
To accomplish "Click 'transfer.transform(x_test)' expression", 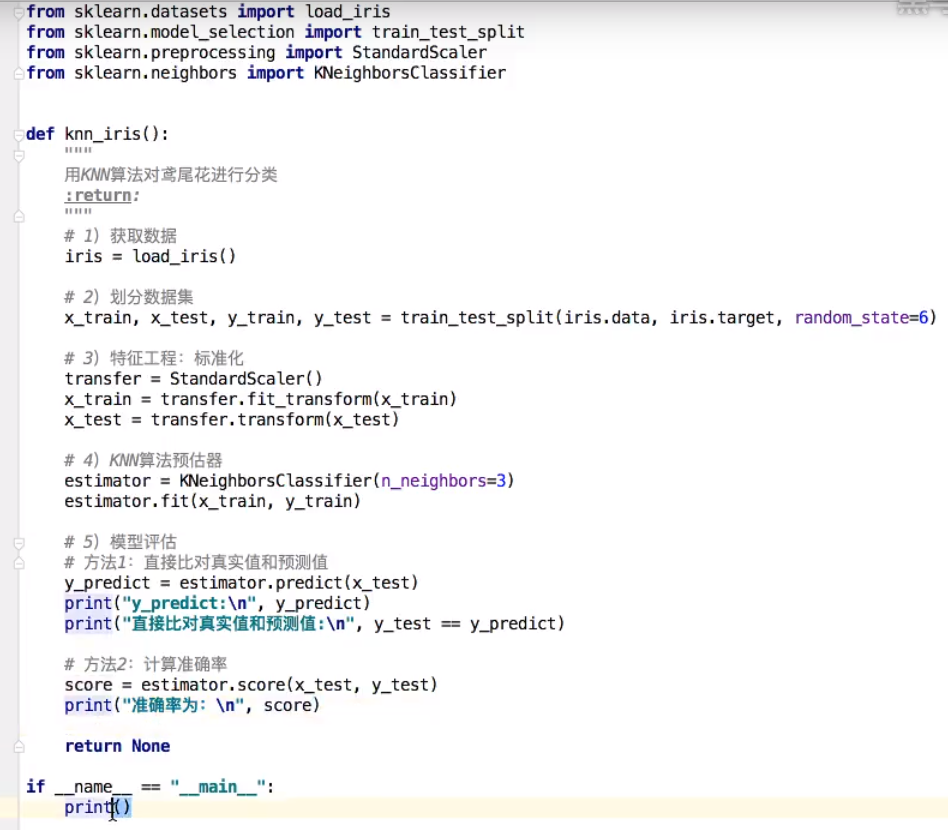I will pyautogui.click(x=275, y=420).
